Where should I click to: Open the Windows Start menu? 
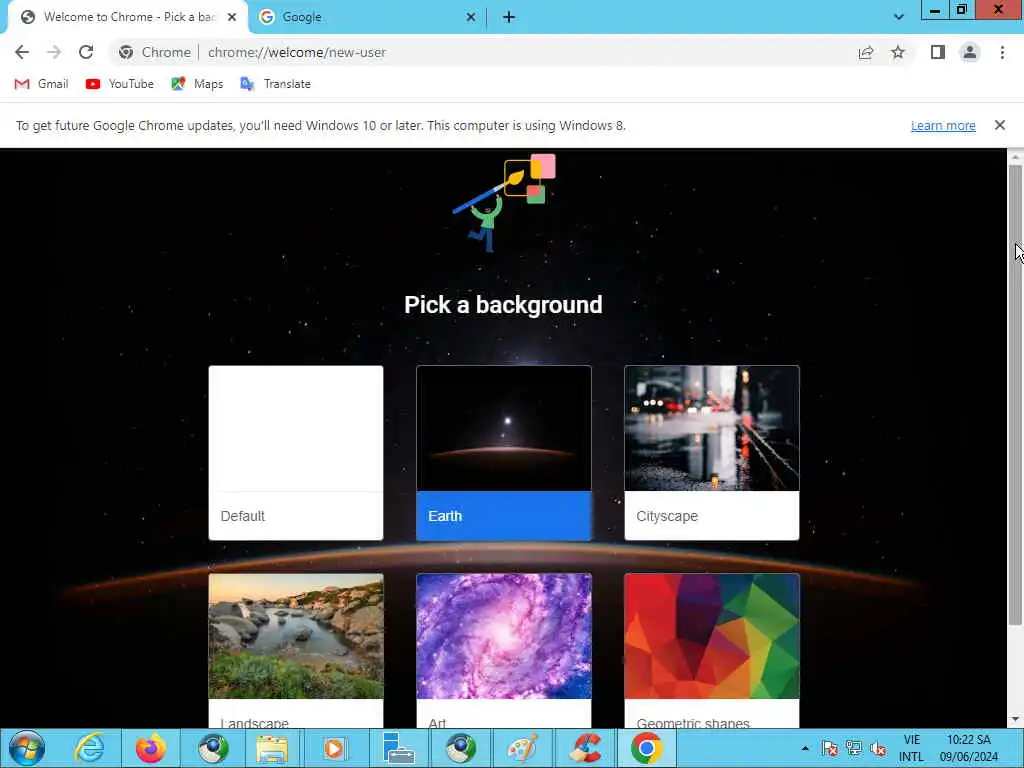pyautogui.click(x=27, y=748)
